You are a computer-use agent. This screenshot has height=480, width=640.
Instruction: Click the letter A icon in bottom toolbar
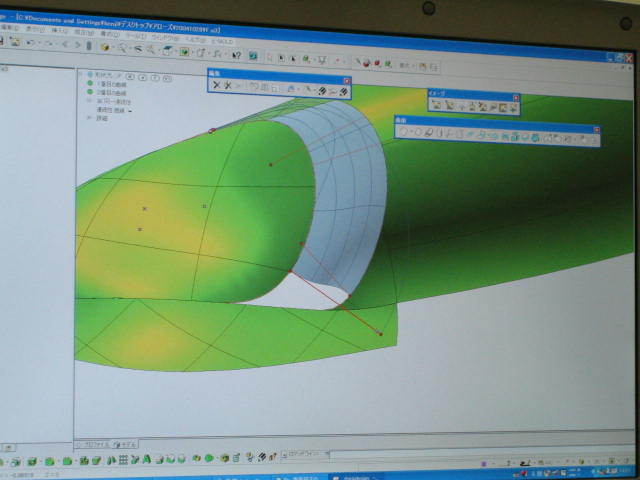click(x=147, y=460)
